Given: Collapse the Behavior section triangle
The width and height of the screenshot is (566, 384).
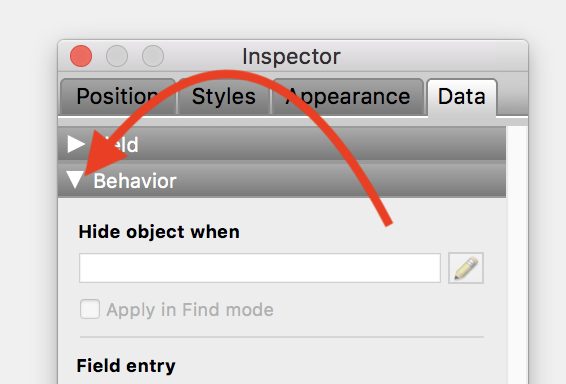Looking at the screenshot, I should click(x=75, y=179).
